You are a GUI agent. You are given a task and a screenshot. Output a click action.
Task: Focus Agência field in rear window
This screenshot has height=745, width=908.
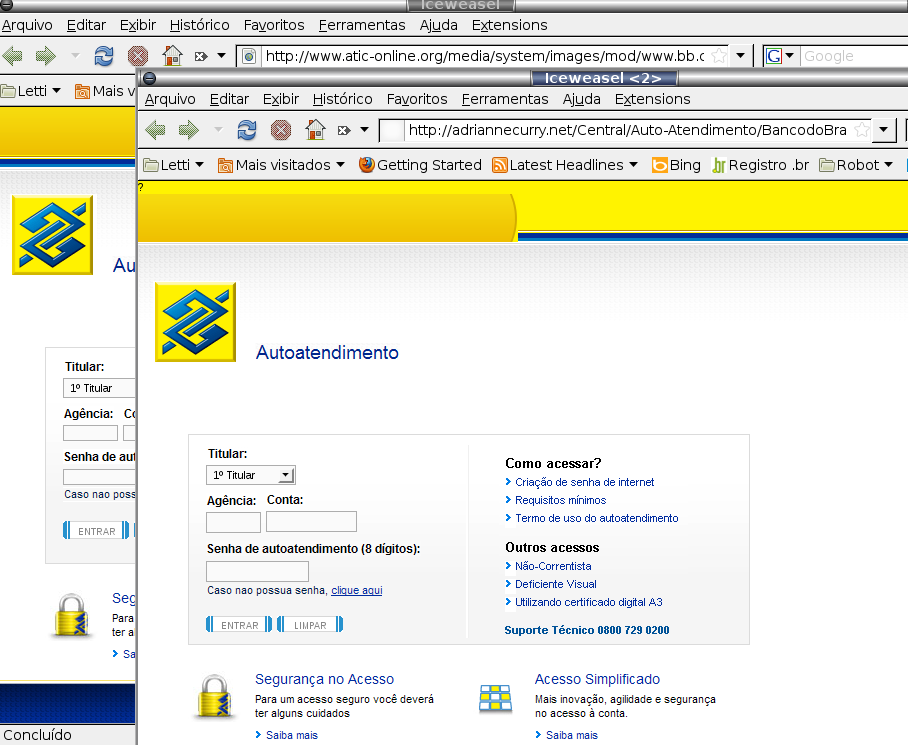click(x=90, y=433)
